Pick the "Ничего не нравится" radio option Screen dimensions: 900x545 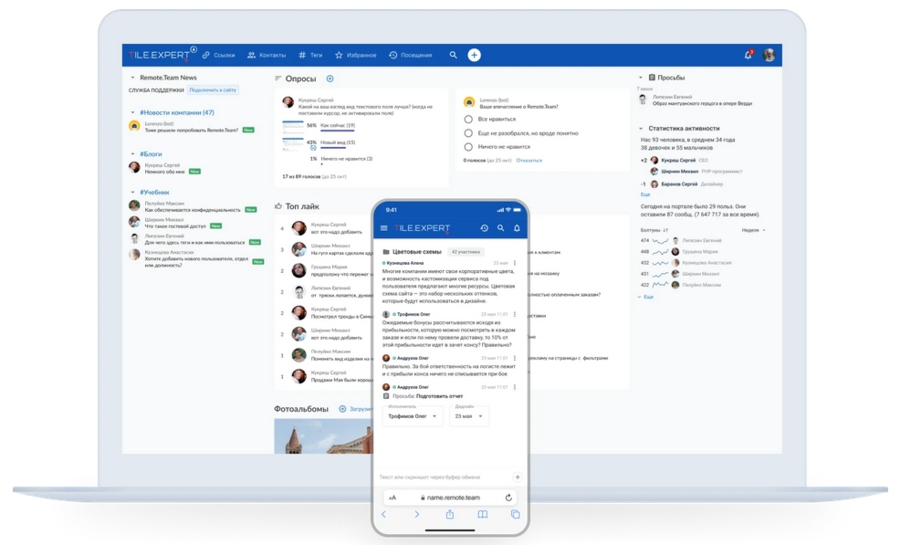[468, 147]
